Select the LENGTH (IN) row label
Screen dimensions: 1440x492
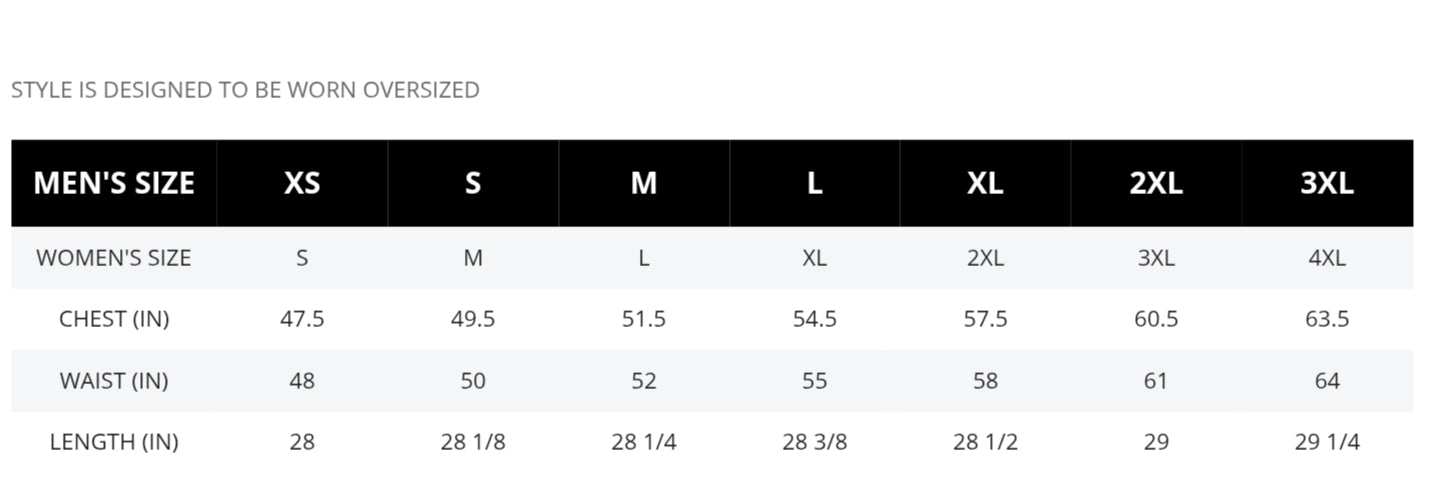point(114,442)
